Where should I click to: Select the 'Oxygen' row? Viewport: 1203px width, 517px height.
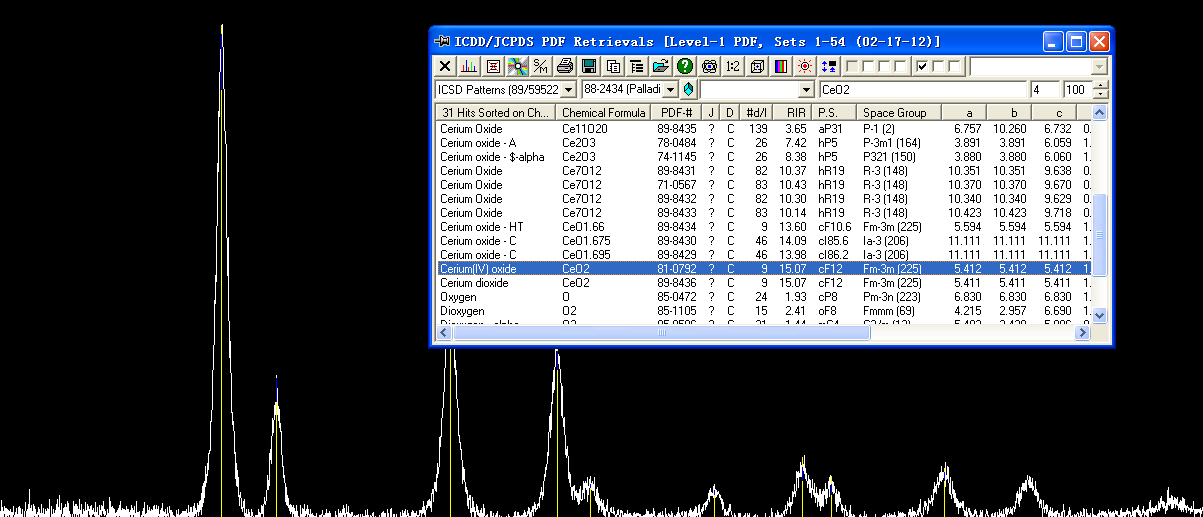click(x=764, y=297)
